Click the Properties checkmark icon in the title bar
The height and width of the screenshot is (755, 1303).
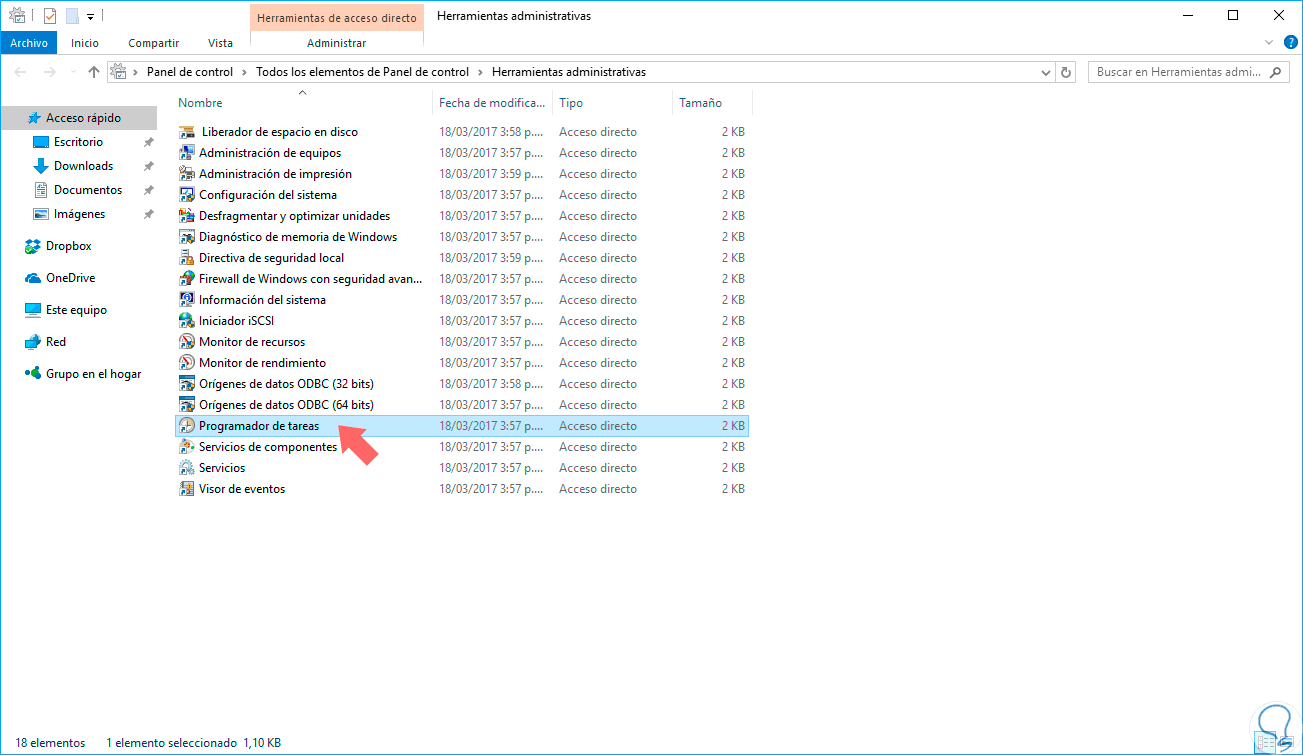[x=50, y=16]
